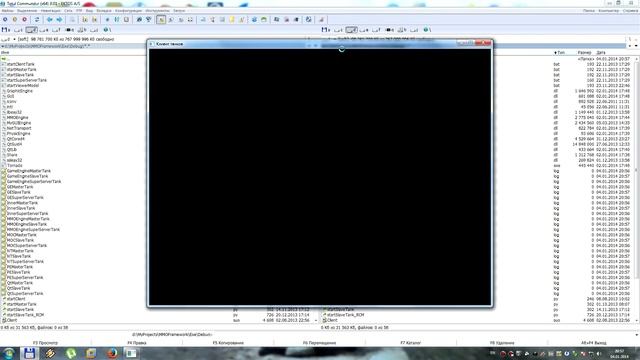Click the F5 Копирование button
The image size is (640, 360).
[x=228, y=343]
